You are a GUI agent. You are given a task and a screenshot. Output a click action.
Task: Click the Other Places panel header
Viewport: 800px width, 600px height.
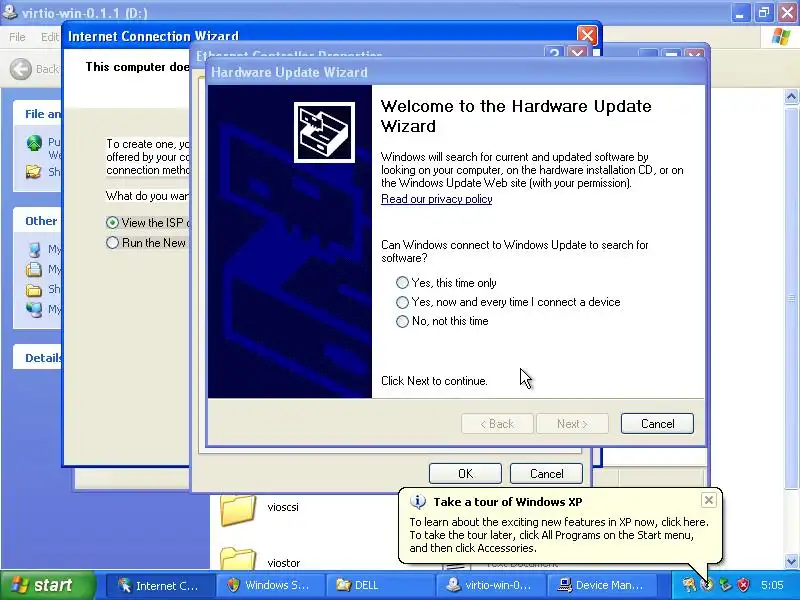(x=37, y=221)
